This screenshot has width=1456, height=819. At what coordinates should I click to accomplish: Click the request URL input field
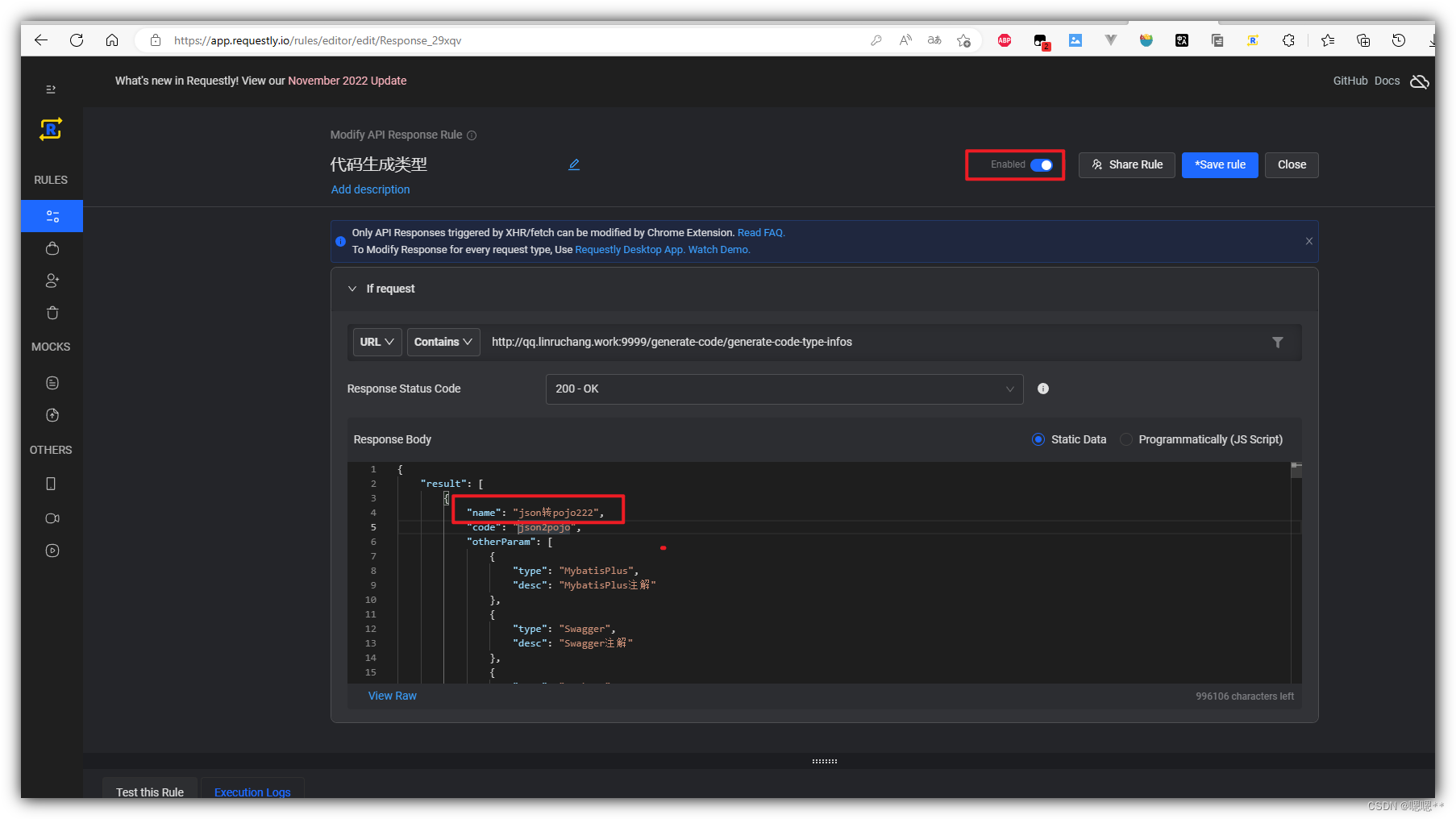[875, 342]
